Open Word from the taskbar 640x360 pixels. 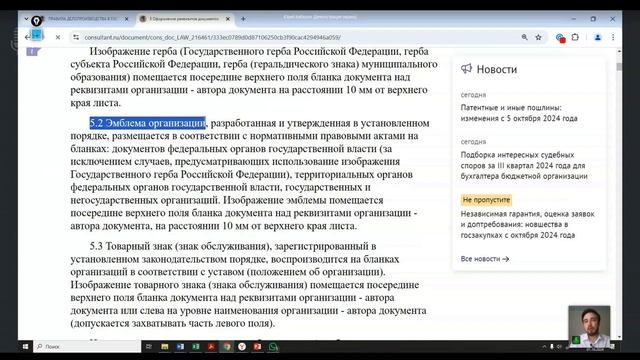(x=180, y=347)
